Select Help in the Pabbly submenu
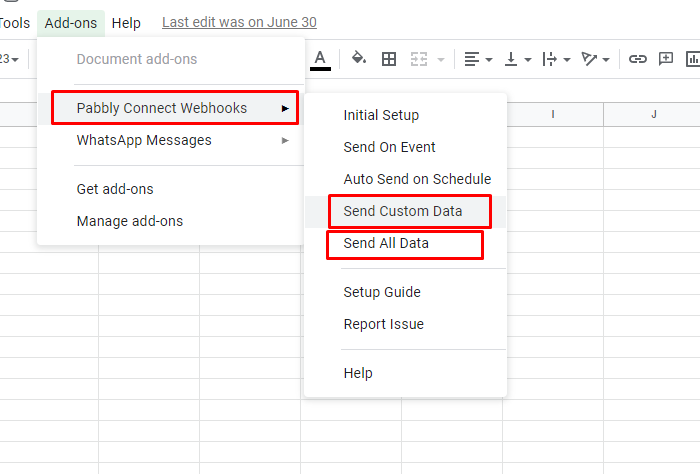700x474 pixels. [x=405, y=373]
